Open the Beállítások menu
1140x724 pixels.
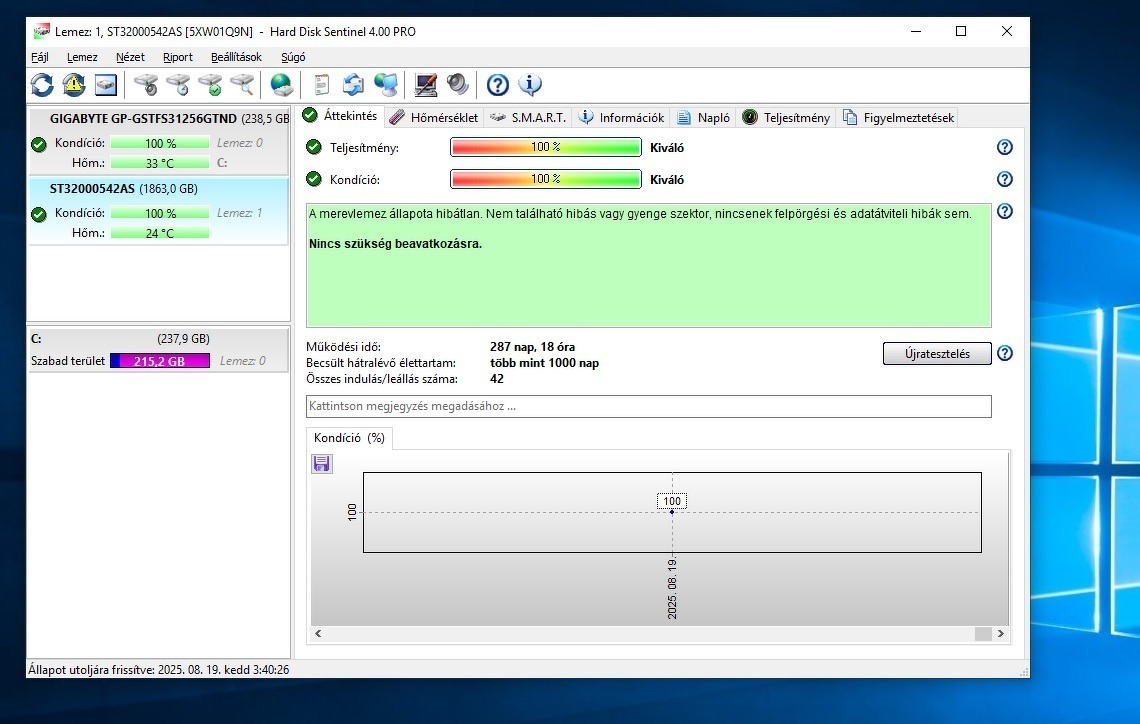[236, 57]
